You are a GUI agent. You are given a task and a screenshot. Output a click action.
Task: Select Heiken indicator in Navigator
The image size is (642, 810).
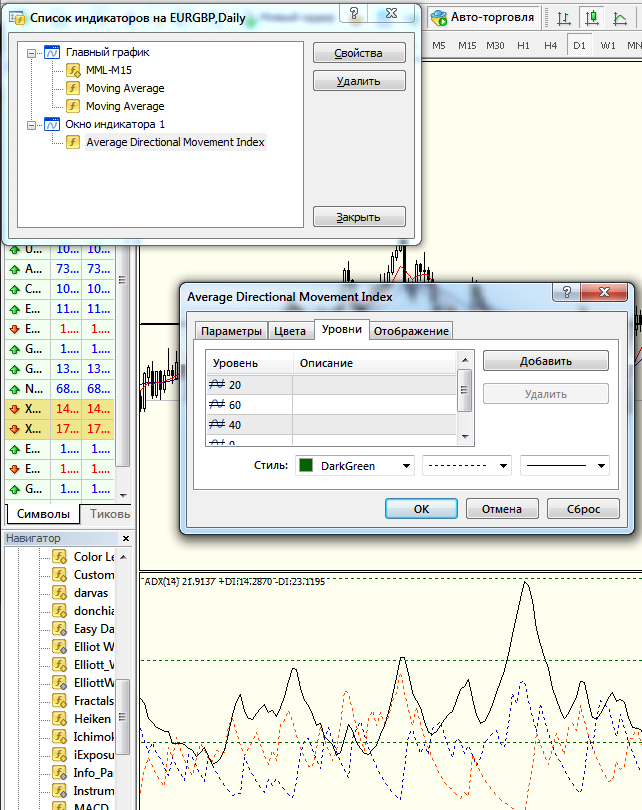tap(92, 719)
